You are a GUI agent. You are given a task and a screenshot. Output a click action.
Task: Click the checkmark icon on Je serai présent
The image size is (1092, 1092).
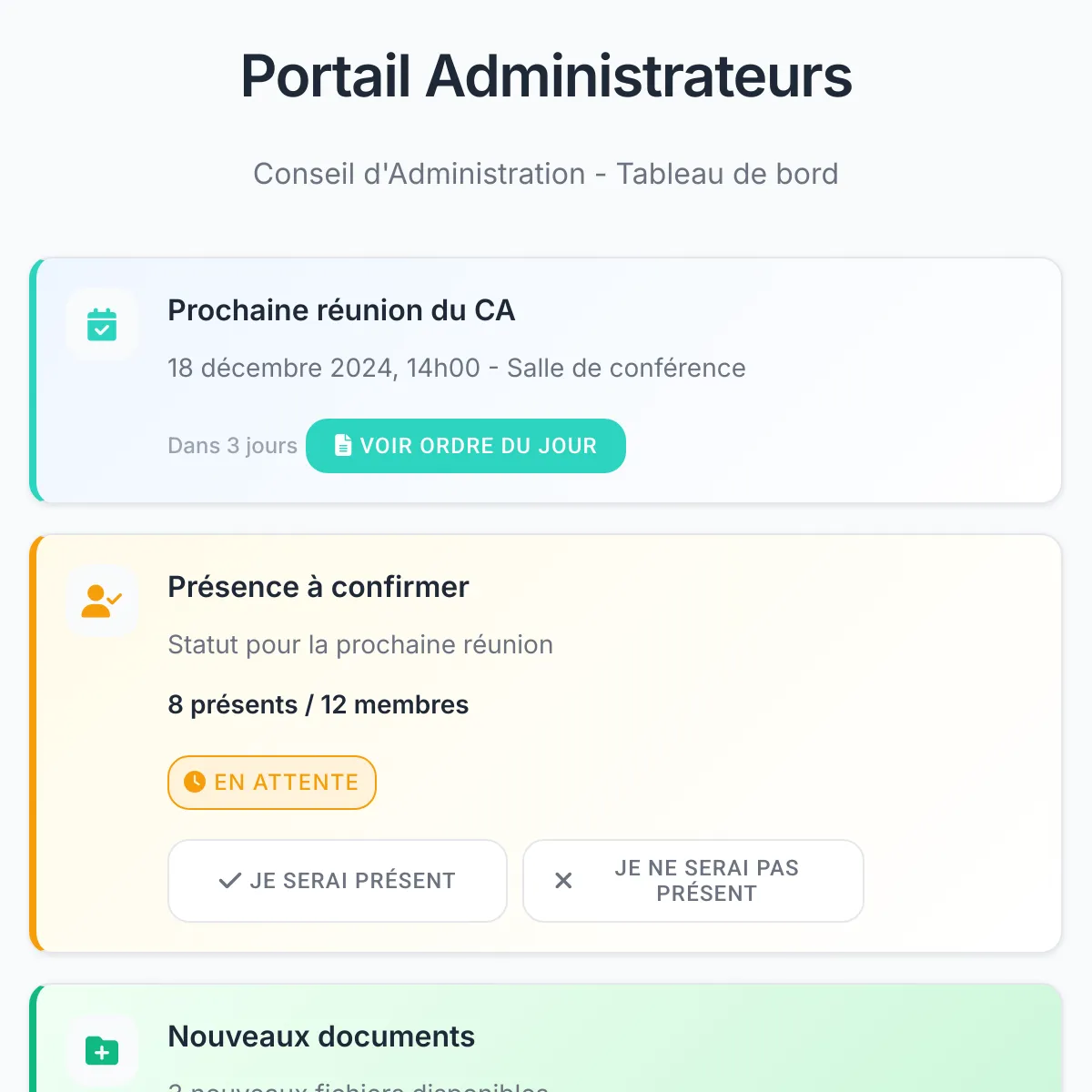click(x=230, y=881)
